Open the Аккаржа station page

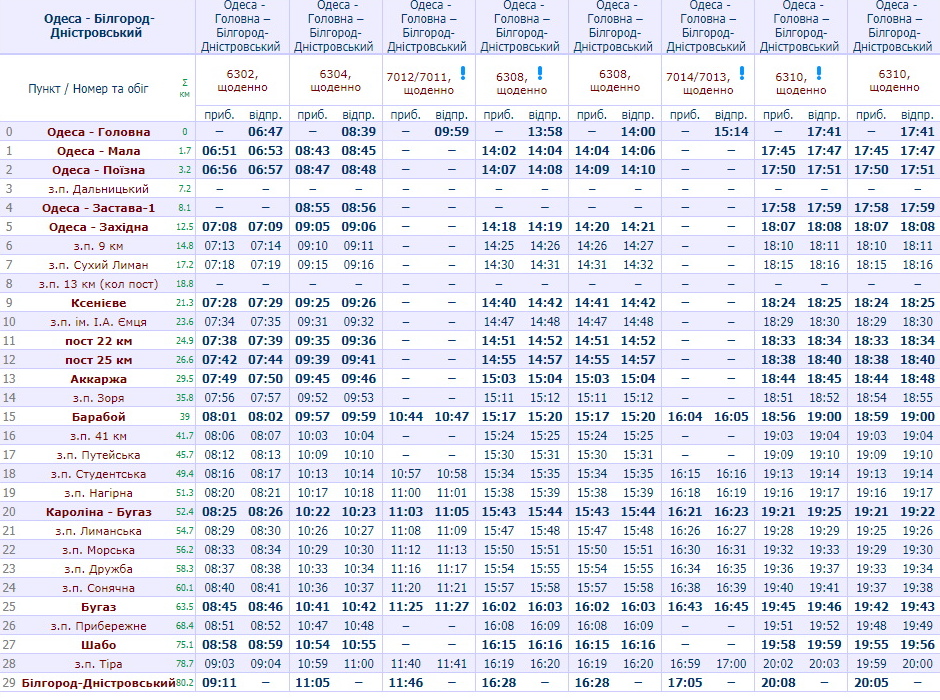point(98,379)
